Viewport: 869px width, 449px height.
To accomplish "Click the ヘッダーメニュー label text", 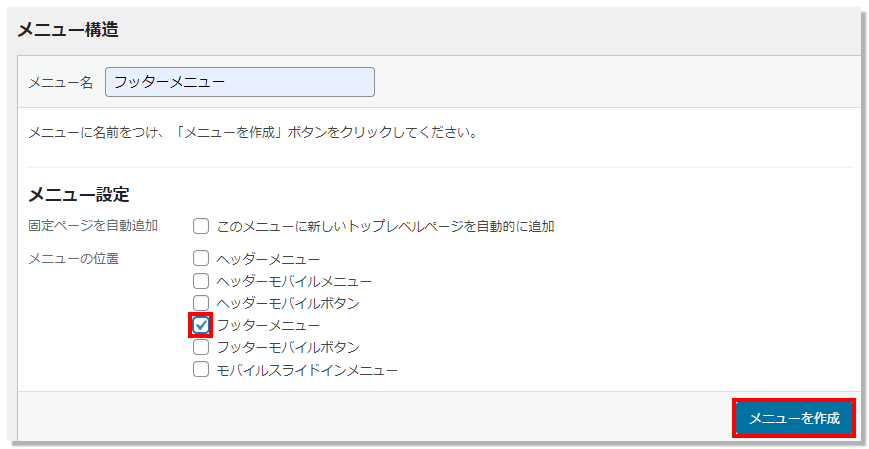I will (268, 259).
